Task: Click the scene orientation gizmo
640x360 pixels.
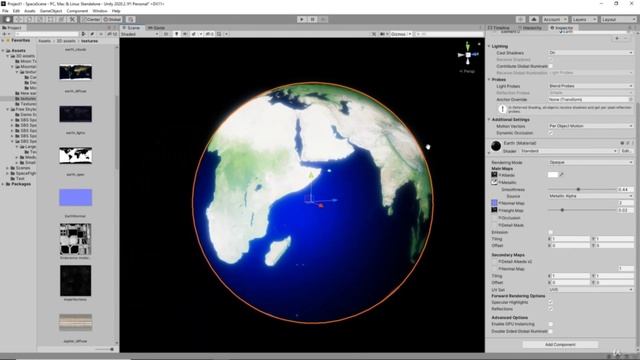Action: (468, 55)
